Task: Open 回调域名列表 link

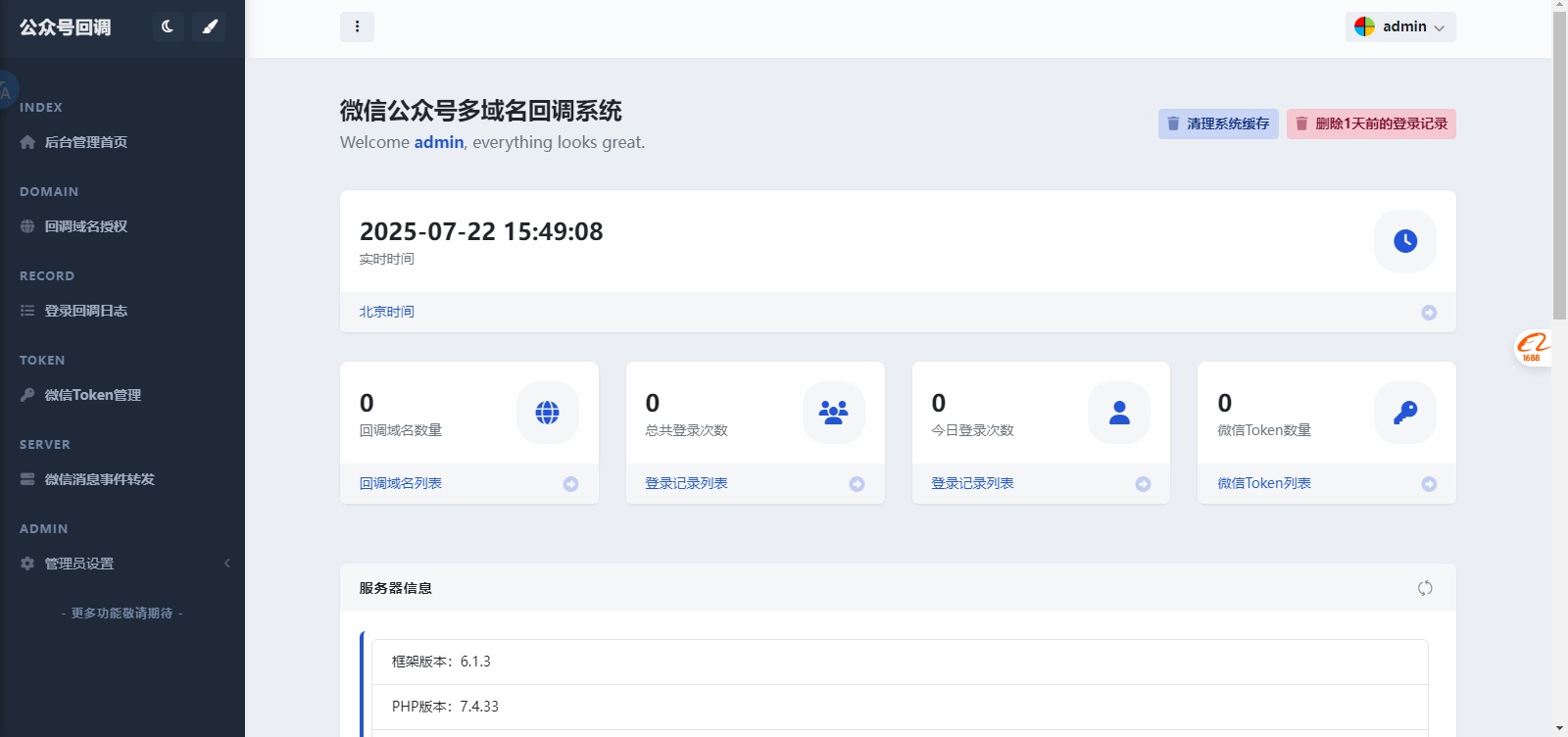Action: point(401,483)
